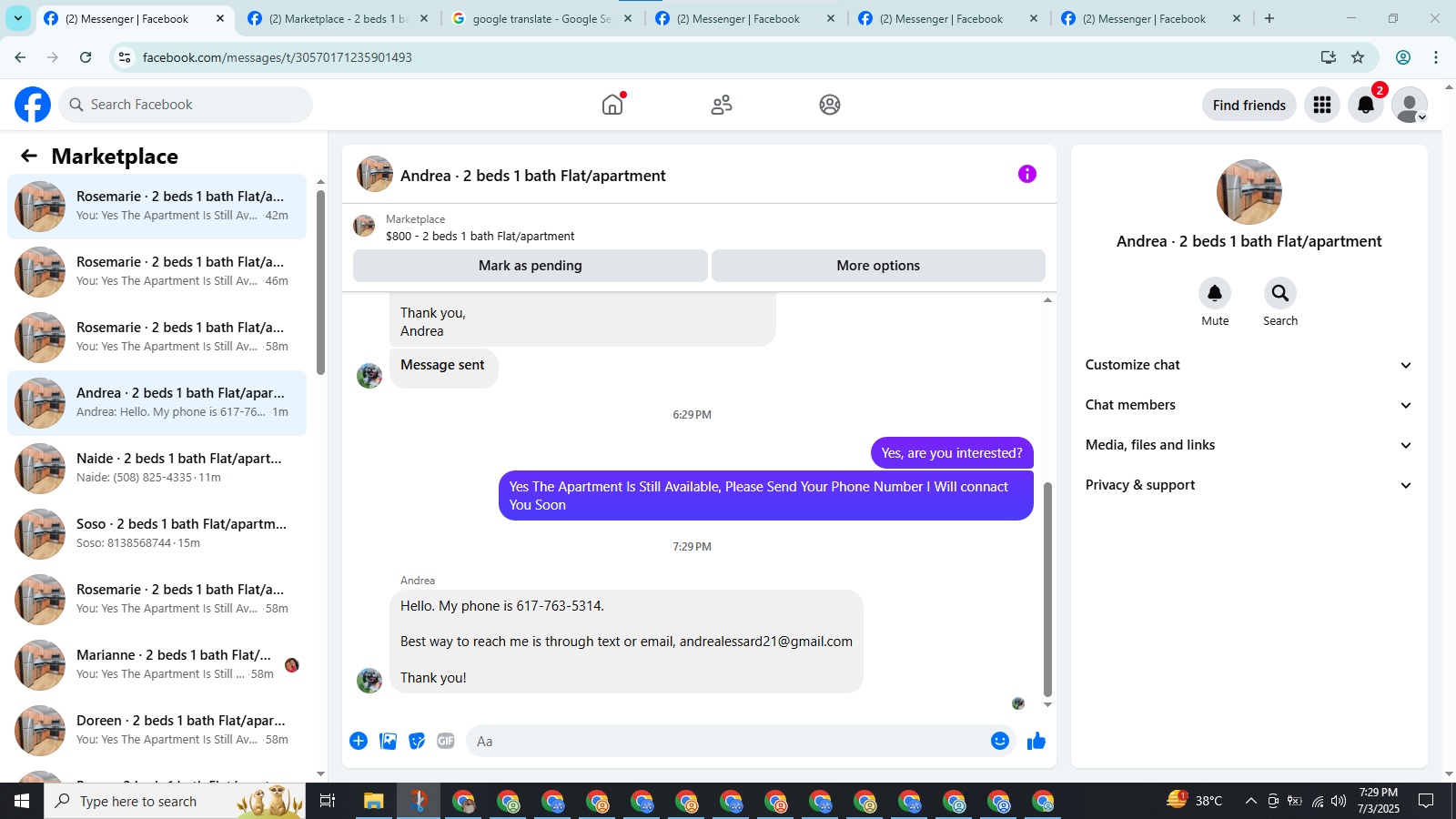Click the Search Facebook field
Image resolution: width=1456 pixels, height=819 pixels.
tap(186, 105)
